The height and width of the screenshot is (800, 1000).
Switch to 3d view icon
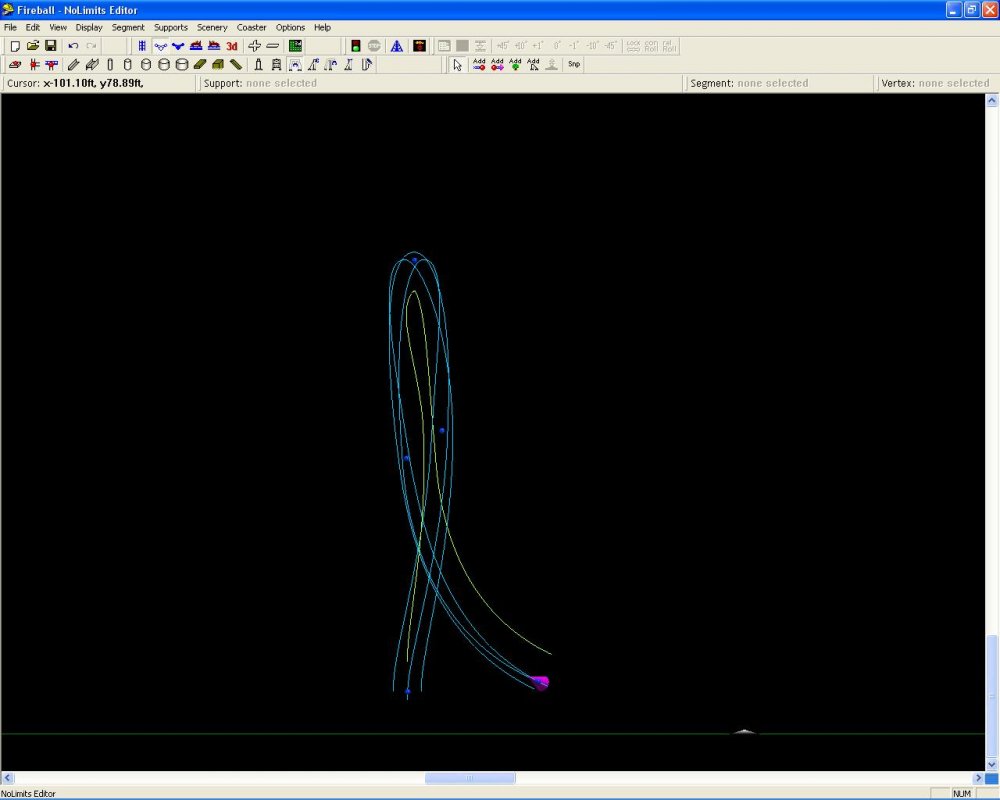coord(232,46)
